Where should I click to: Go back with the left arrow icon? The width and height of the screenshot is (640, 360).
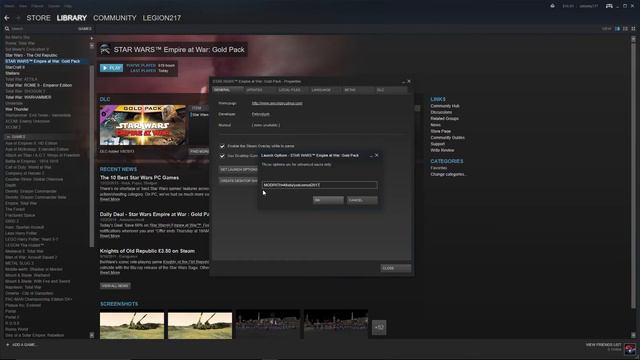point(7,18)
